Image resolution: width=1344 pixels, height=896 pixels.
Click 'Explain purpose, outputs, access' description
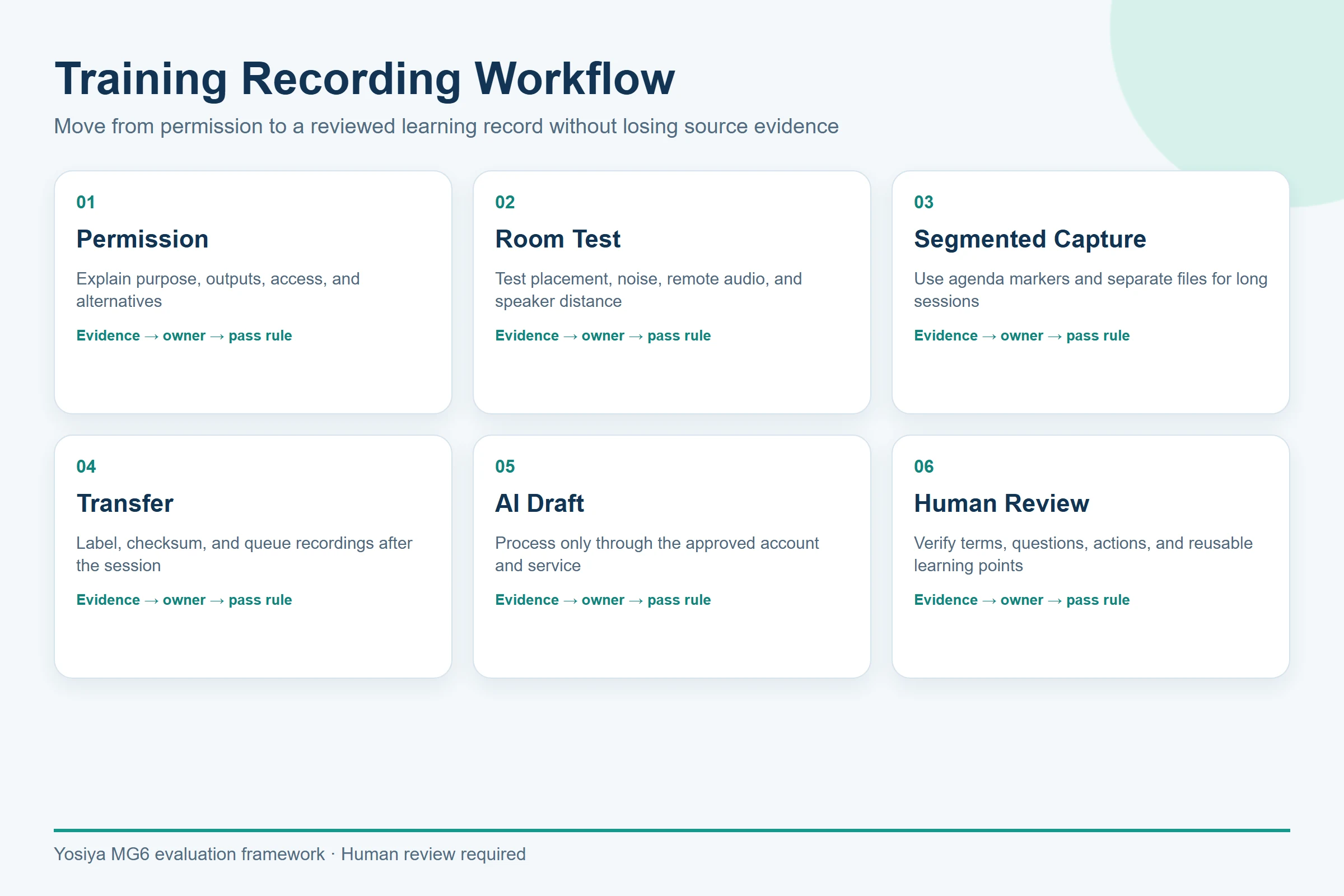[218, 290]
